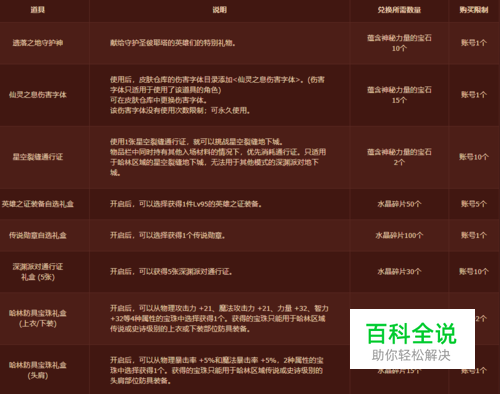The height and width of the screenshot is (394, 500).
Task: Click description mentioning 物理暴击率 +5%
Action: coord(217,370)
